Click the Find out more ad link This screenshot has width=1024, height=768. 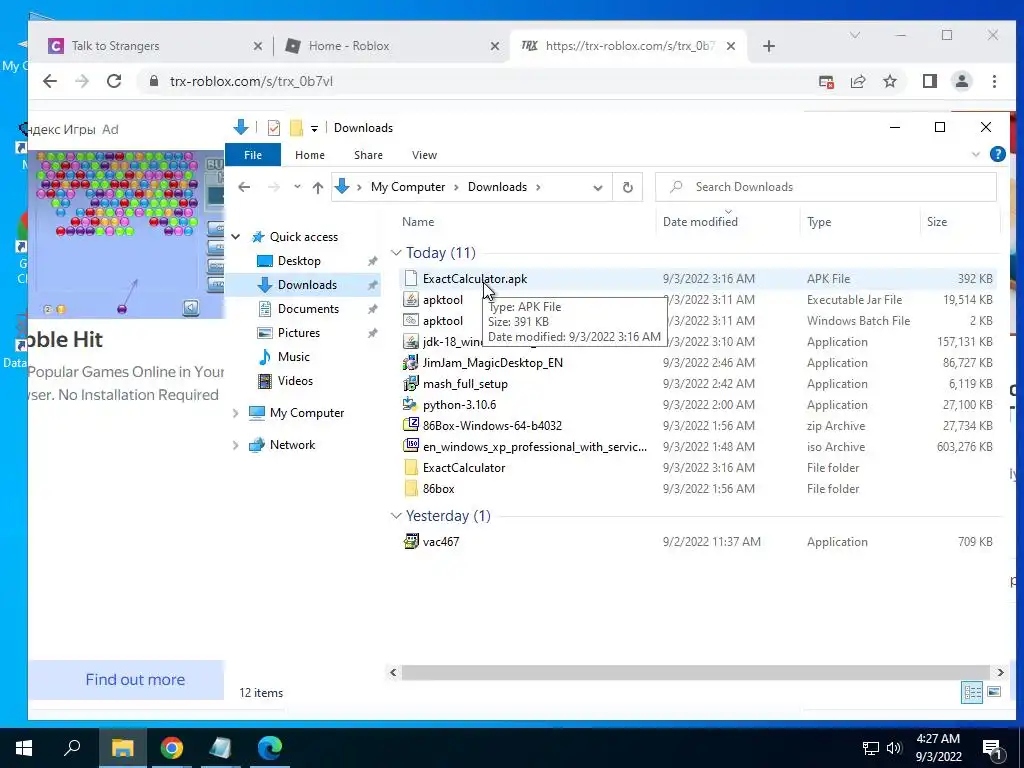coord(135,679)
